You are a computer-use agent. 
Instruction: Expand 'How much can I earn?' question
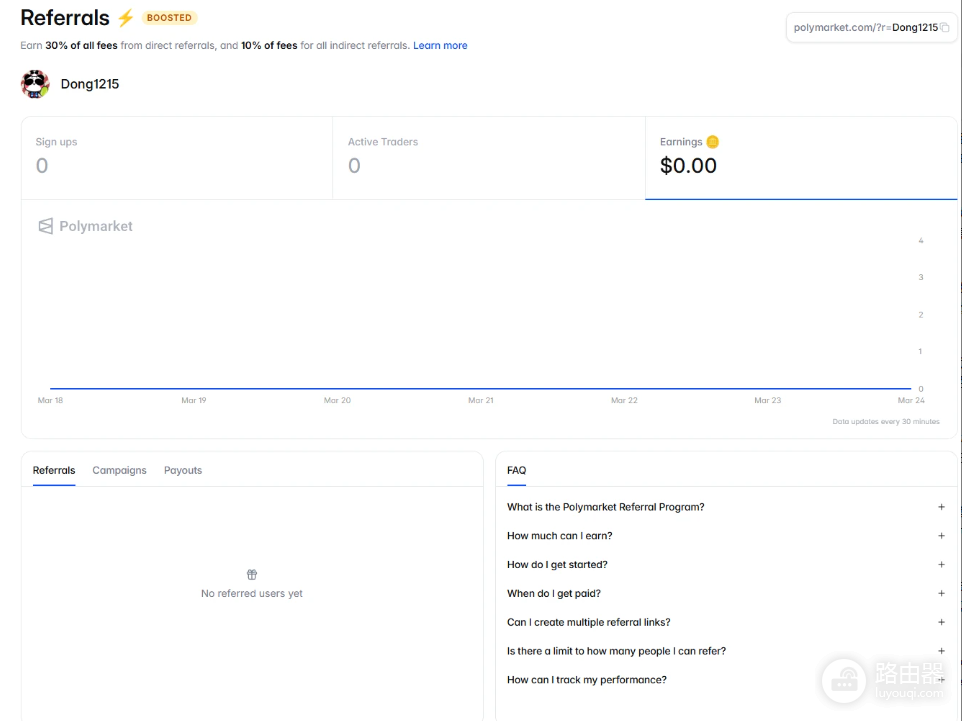point(726,536)
